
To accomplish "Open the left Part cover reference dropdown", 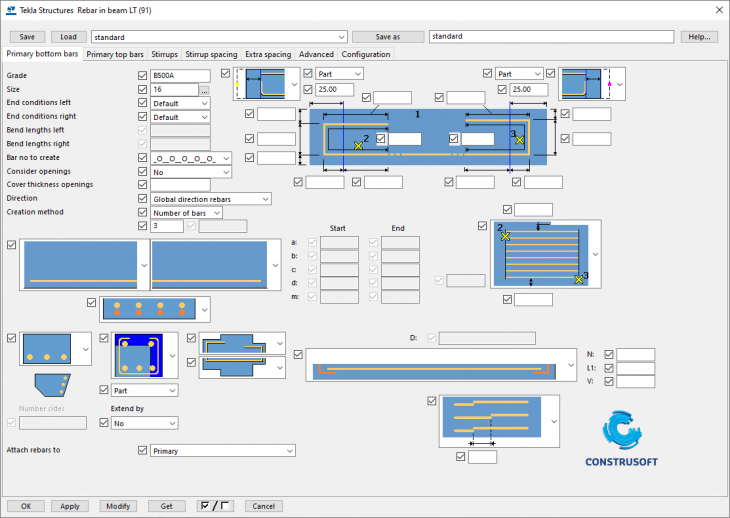I will 339,74.
